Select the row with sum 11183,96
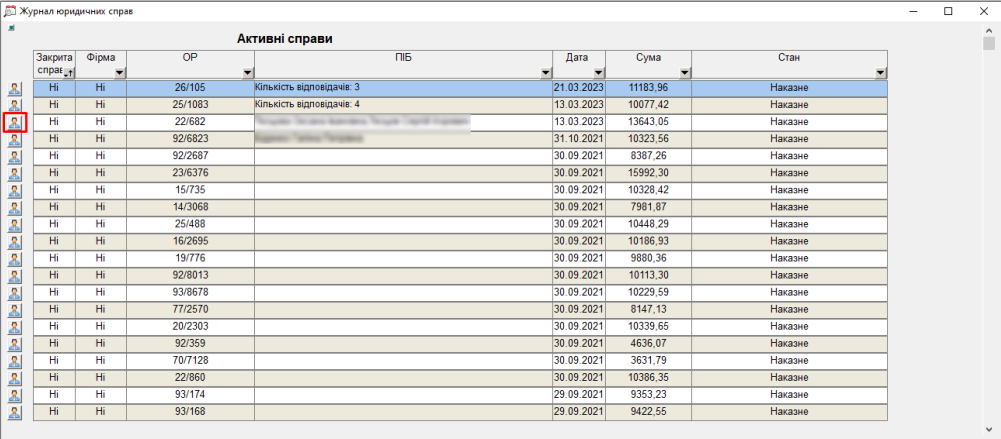This screenshot has width=1001, height=439. pyautogui.click(x=648, y=88)
